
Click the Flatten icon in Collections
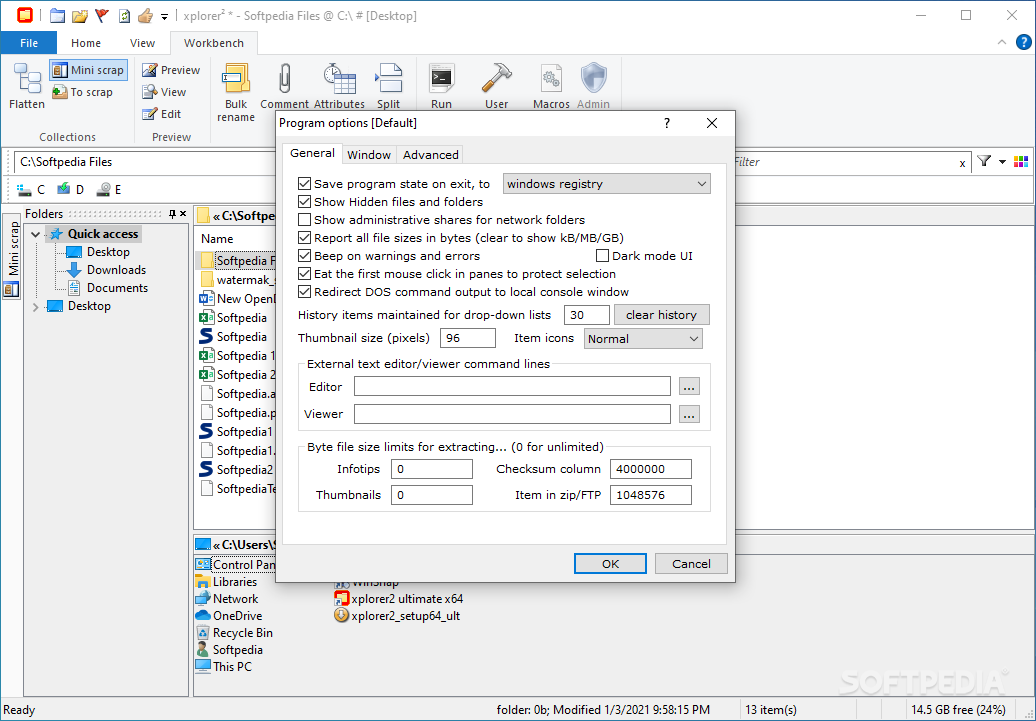pyautogui.click(x=27, y=79)
